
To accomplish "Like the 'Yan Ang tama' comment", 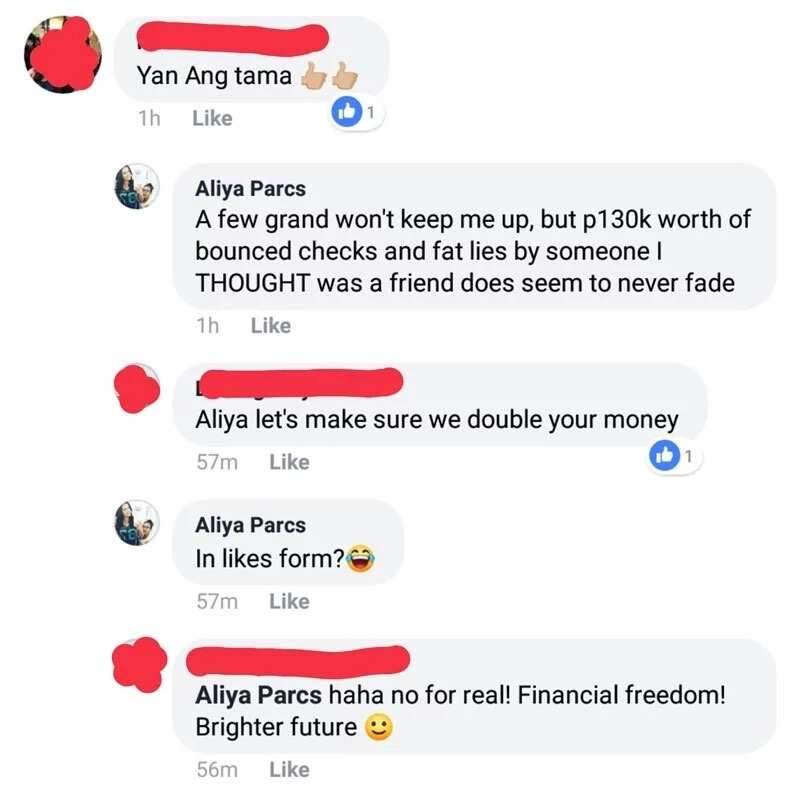I will tap(212, 118).
